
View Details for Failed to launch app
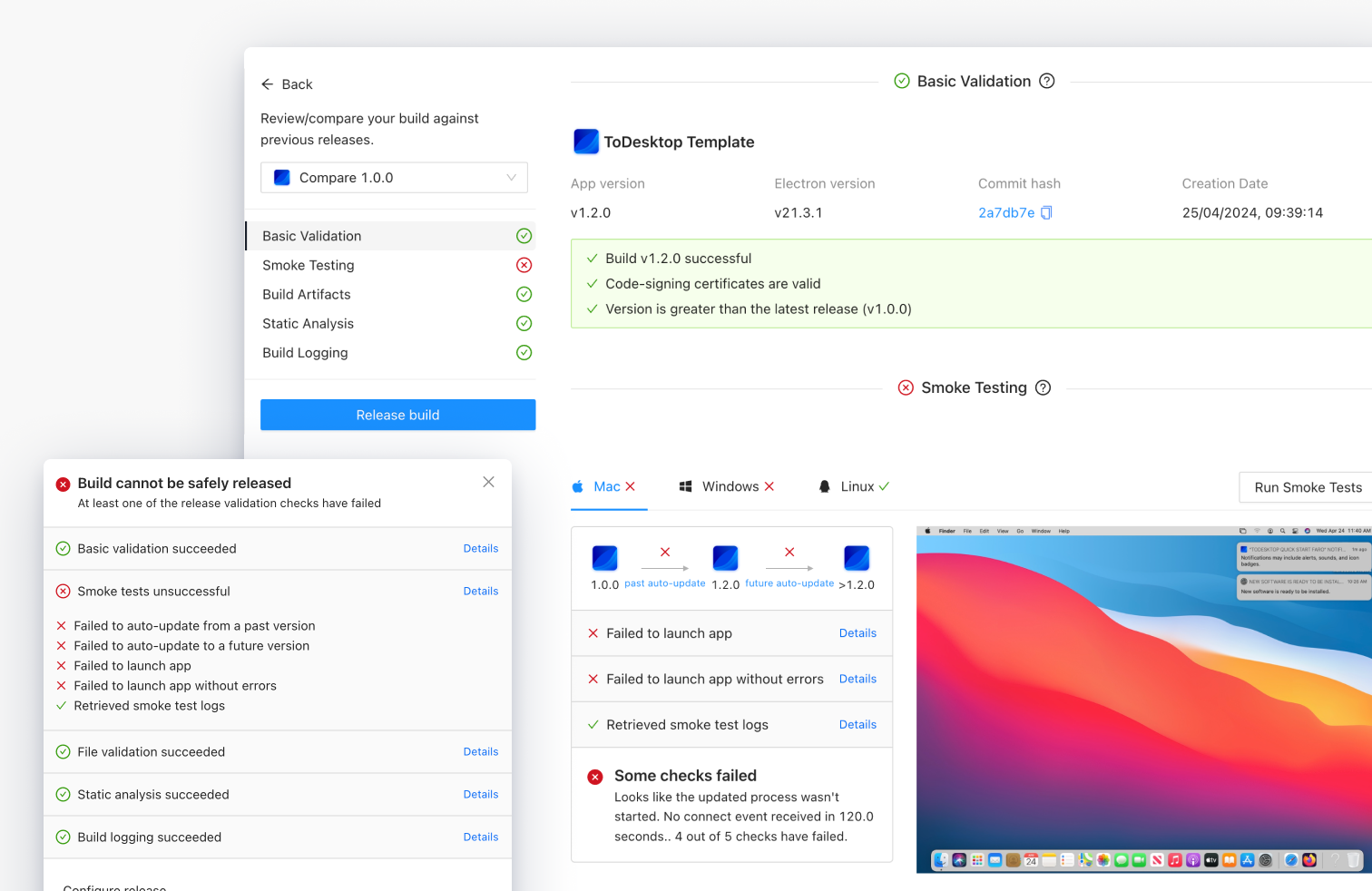tap(857, 632)
